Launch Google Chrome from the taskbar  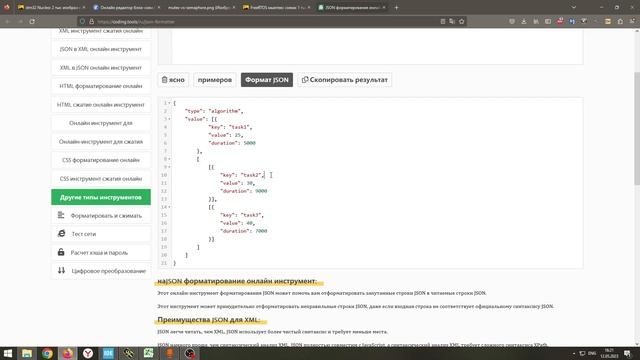point(47,353)
